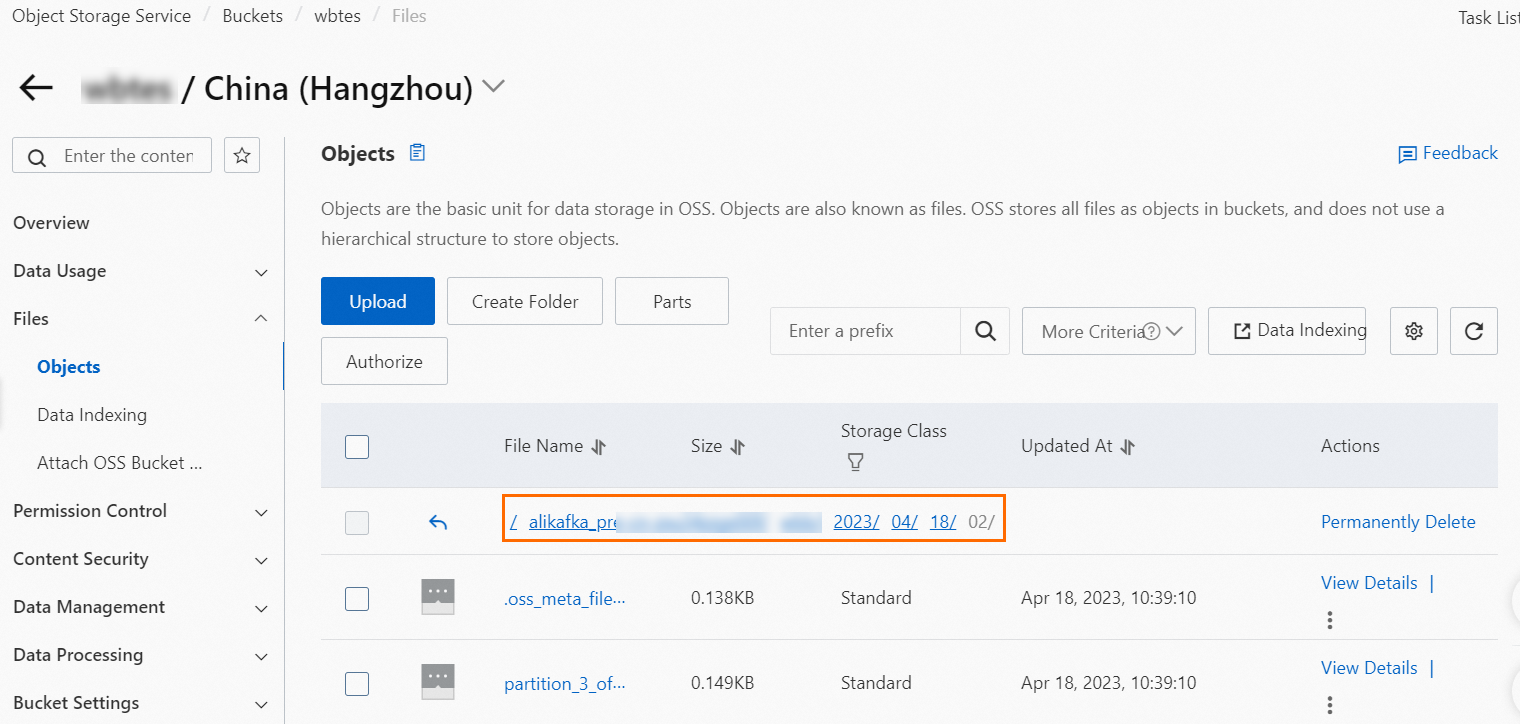
Task: Open the Parts button
Action: (x=672, y=301)
